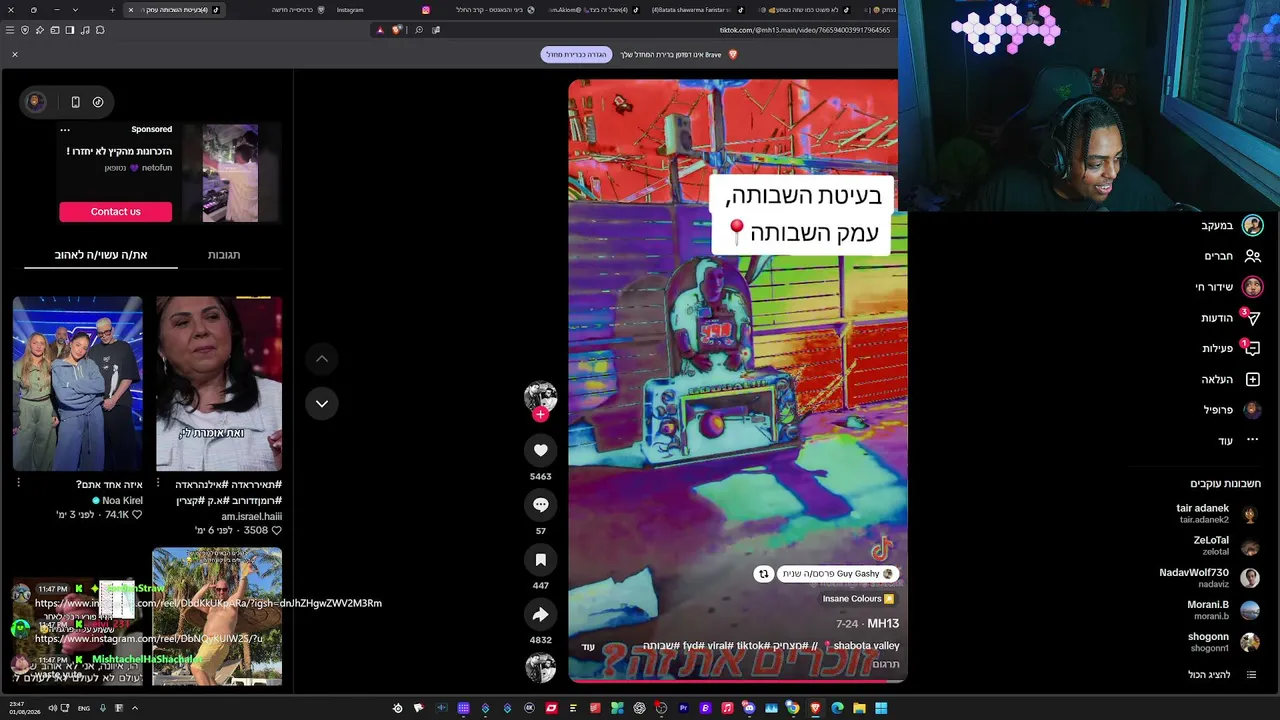
Task: Open the volume icon in system tray
Action: (x=52, y=708)
